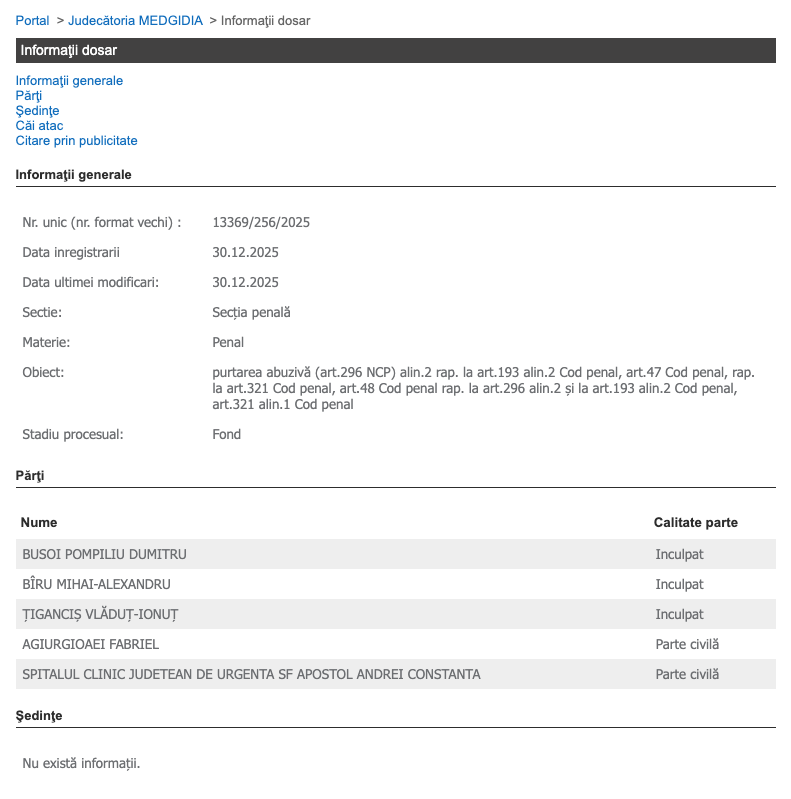Image resolution: width=791 pixels, height=799 pixels.
Task: Open the Citare prin publicitate link
Action: point(76,141)
